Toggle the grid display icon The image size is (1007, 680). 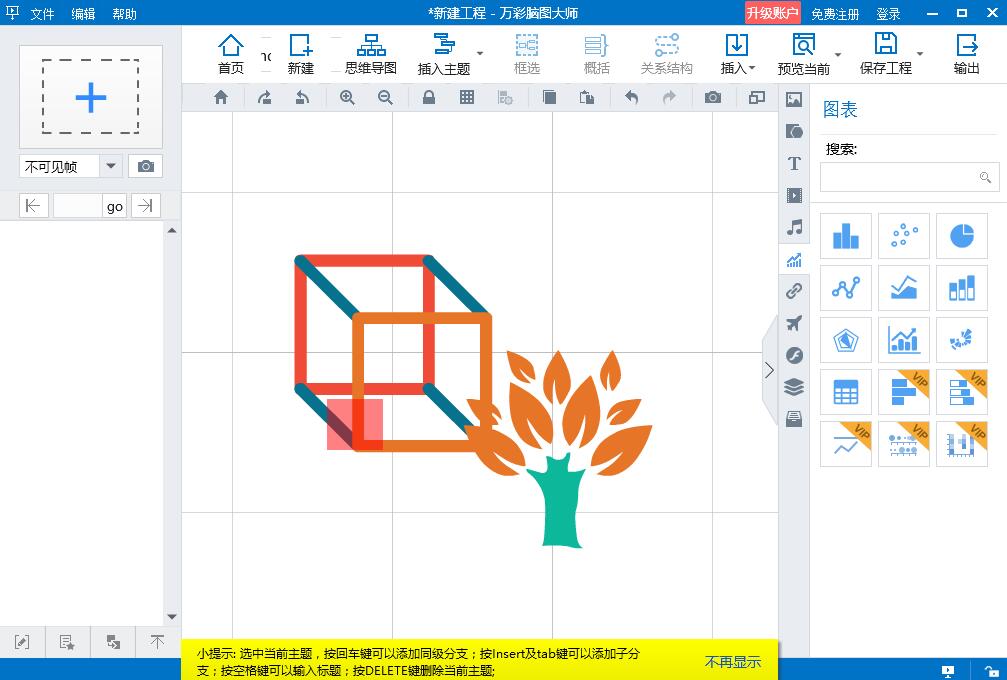(x=467, y=97)
